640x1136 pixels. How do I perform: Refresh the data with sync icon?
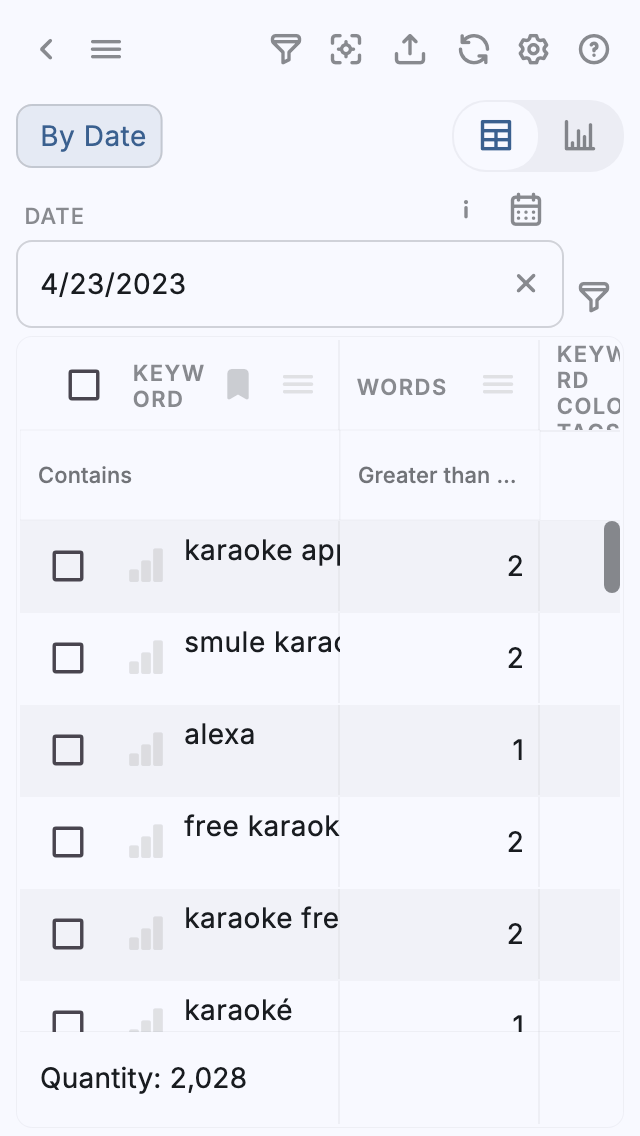tap(473, 49)
